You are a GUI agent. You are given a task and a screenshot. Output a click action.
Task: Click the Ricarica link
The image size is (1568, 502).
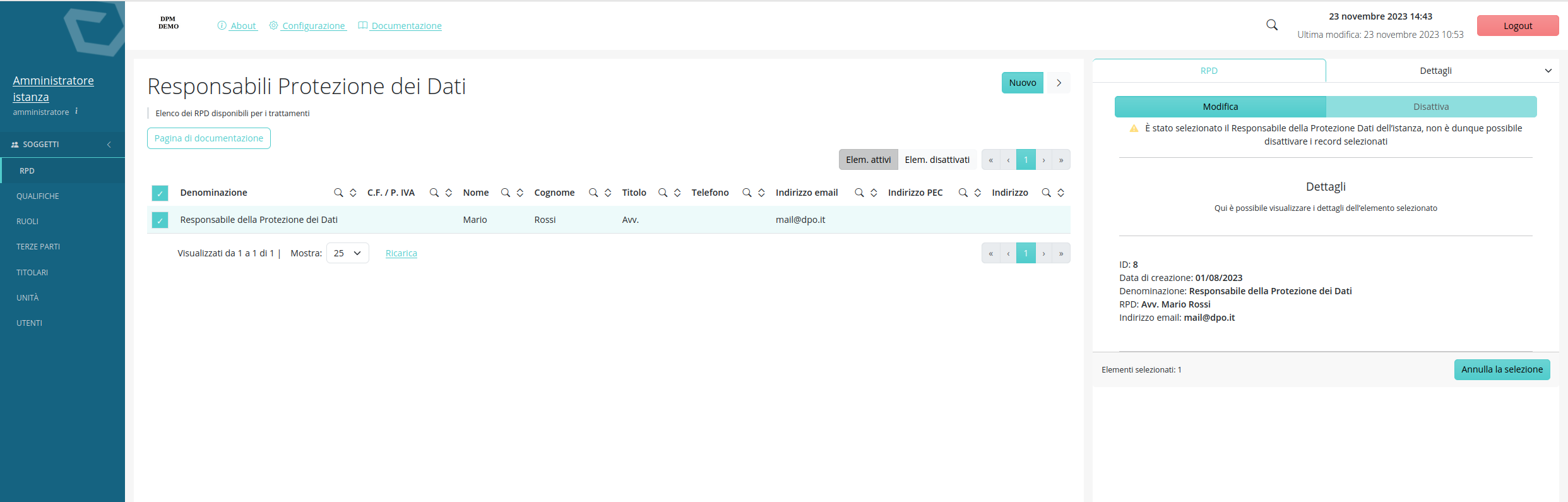coord(401,253)
